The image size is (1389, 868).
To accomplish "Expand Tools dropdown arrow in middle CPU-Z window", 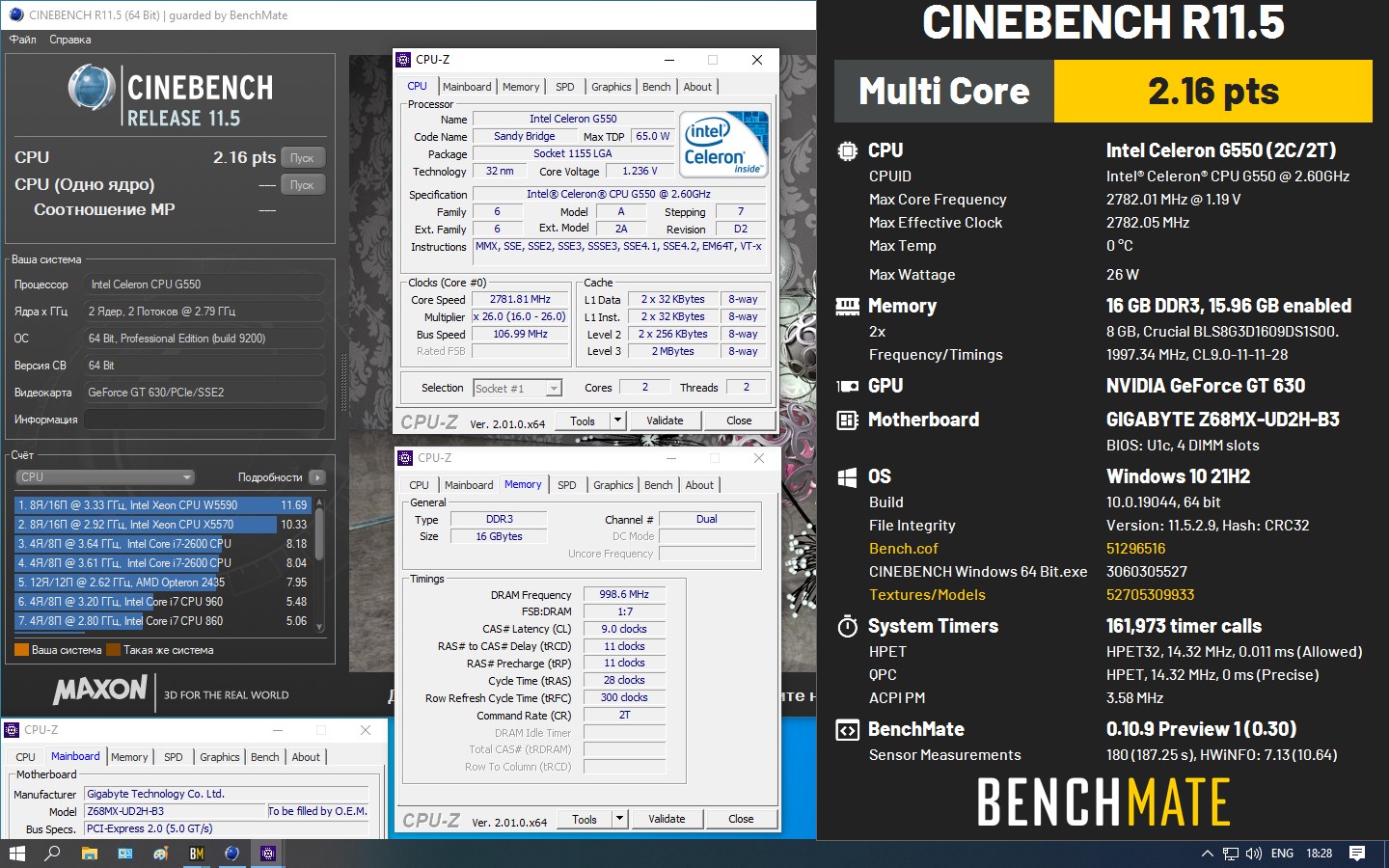I will coord(620,819).
